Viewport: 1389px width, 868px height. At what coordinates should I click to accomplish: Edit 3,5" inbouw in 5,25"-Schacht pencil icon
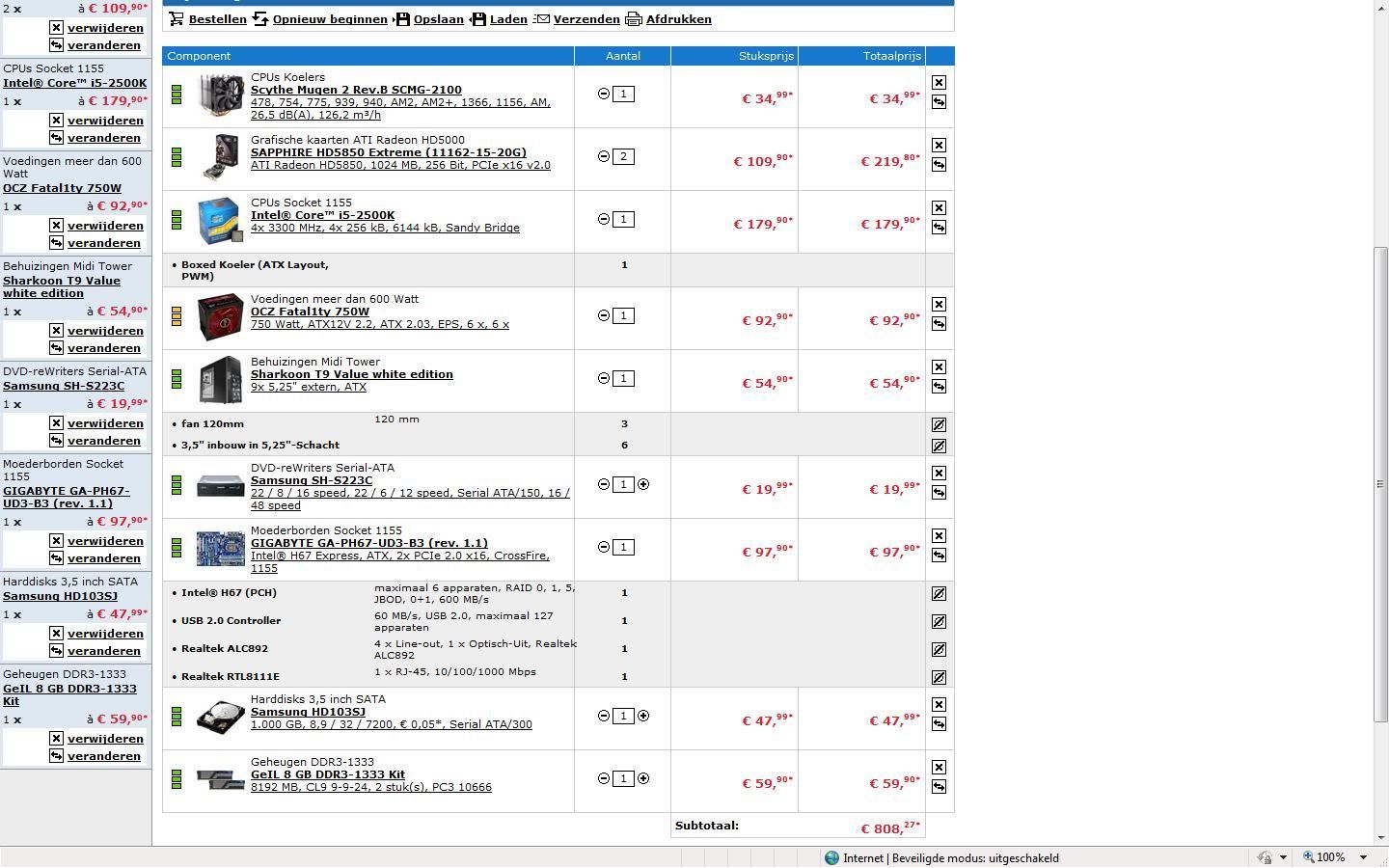[939, 446]
